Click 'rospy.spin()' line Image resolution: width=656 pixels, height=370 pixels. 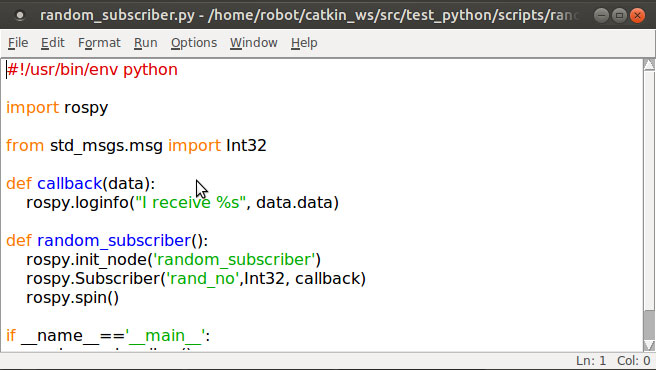pos(72,298)
